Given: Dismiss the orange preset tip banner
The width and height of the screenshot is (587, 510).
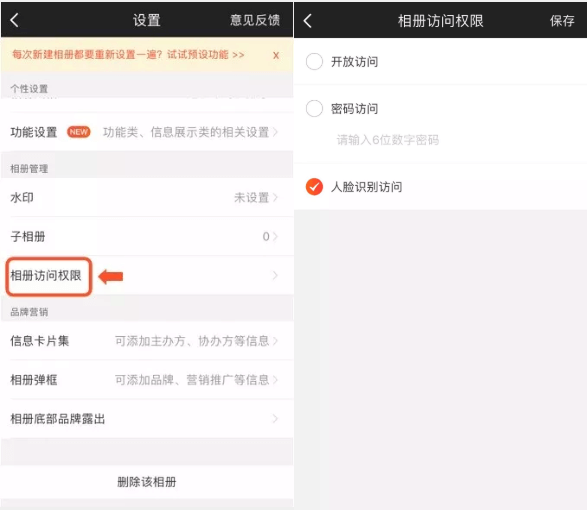Looking at the screenshot, I should point(276,55).
